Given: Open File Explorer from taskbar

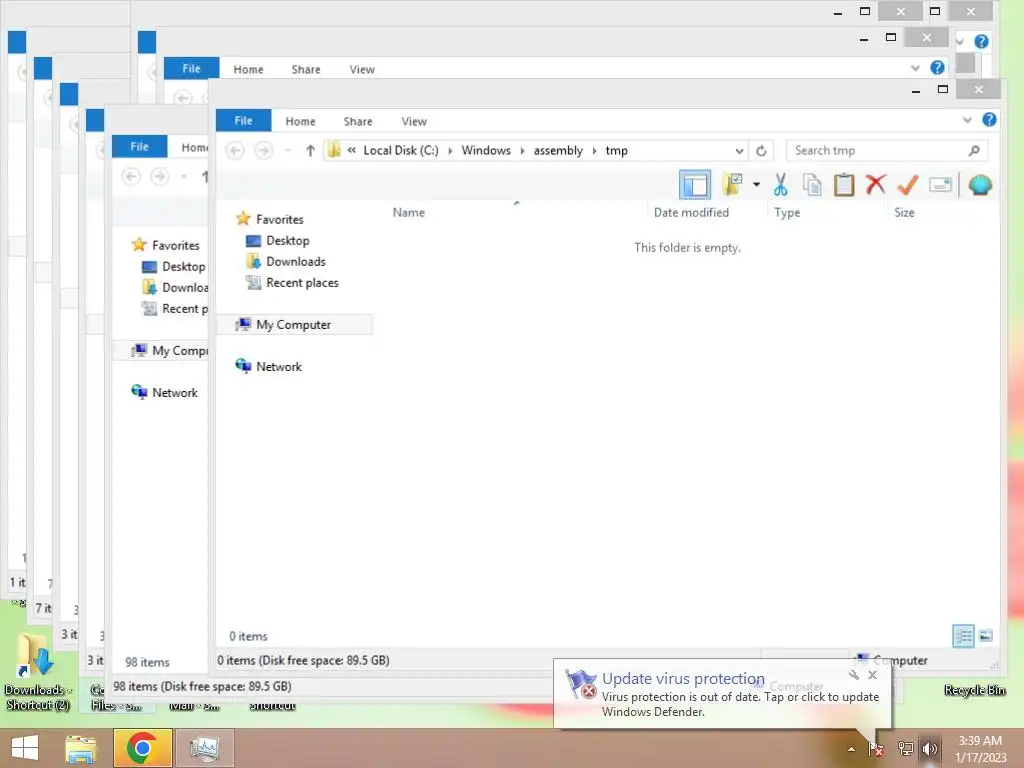Looking at the screenshot, I should tap(80, 748).
